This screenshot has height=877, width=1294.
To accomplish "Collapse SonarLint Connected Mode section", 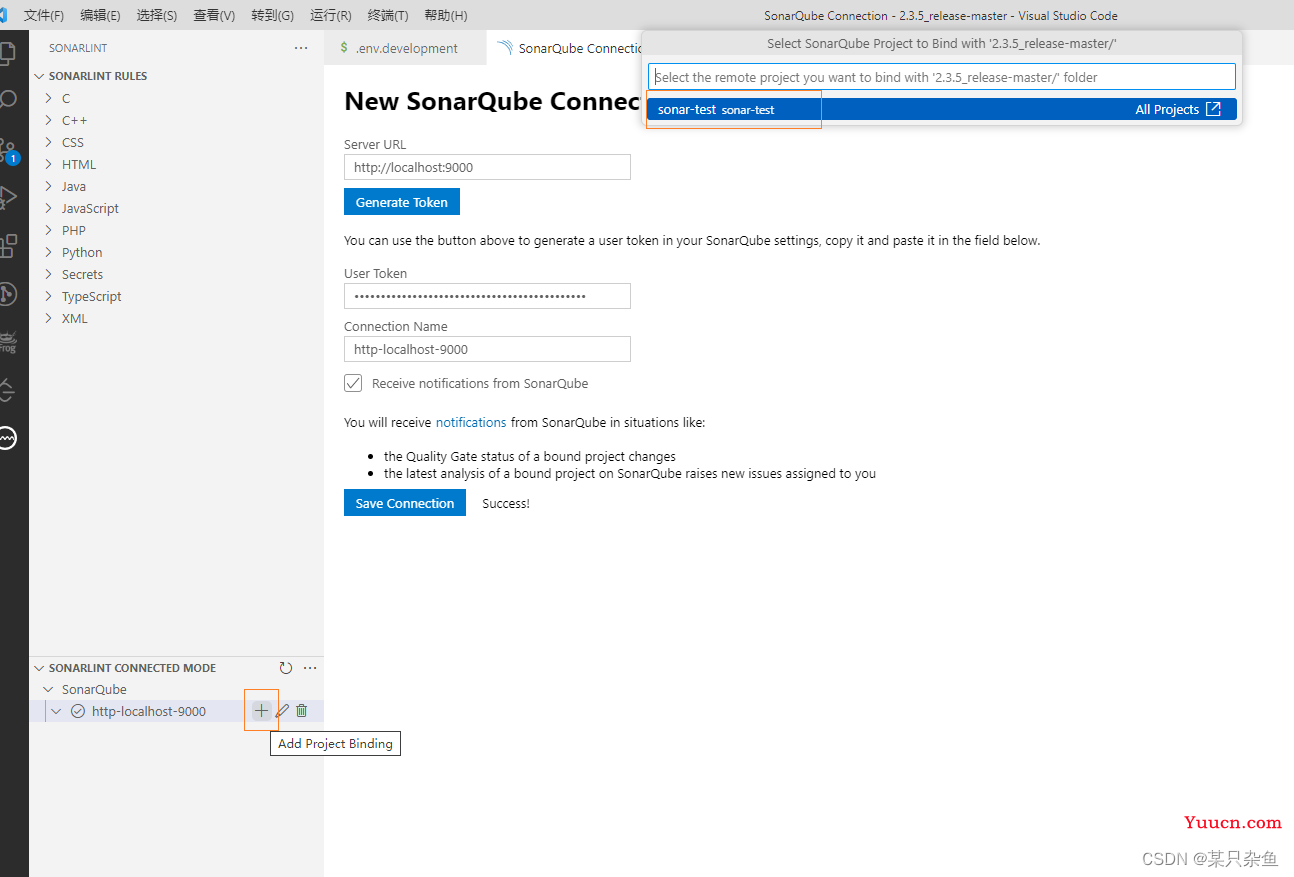I will [40, 668].
